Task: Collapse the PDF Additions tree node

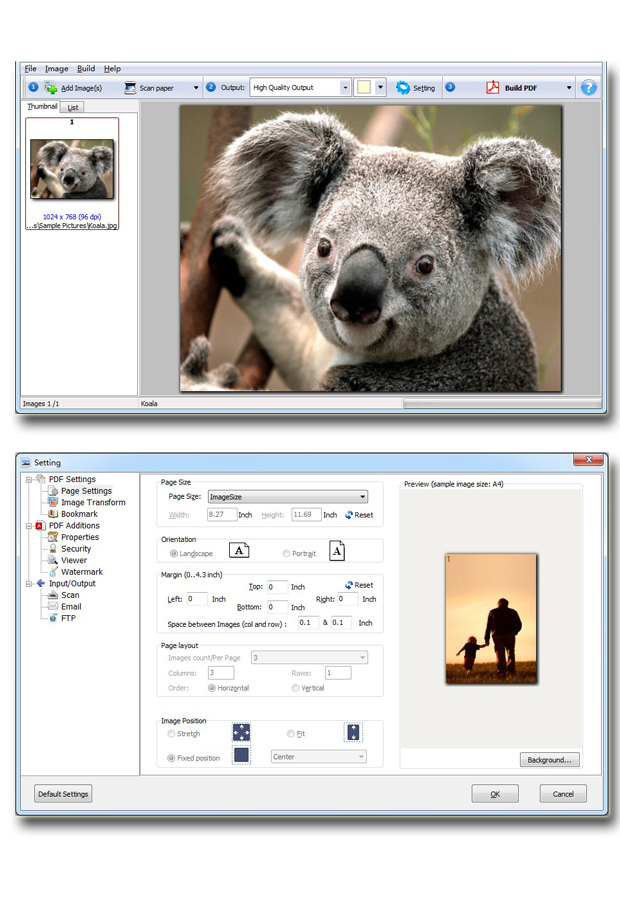Action: 28,526
